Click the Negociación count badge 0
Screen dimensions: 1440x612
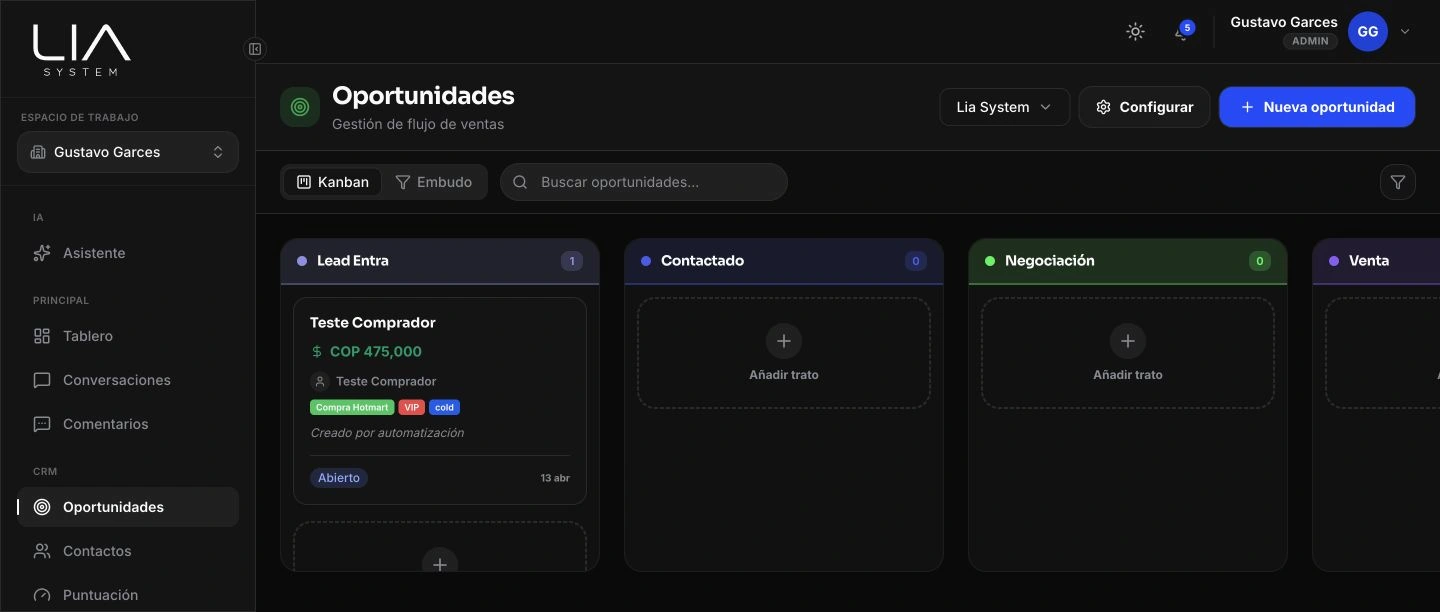tap(1260, 261)
